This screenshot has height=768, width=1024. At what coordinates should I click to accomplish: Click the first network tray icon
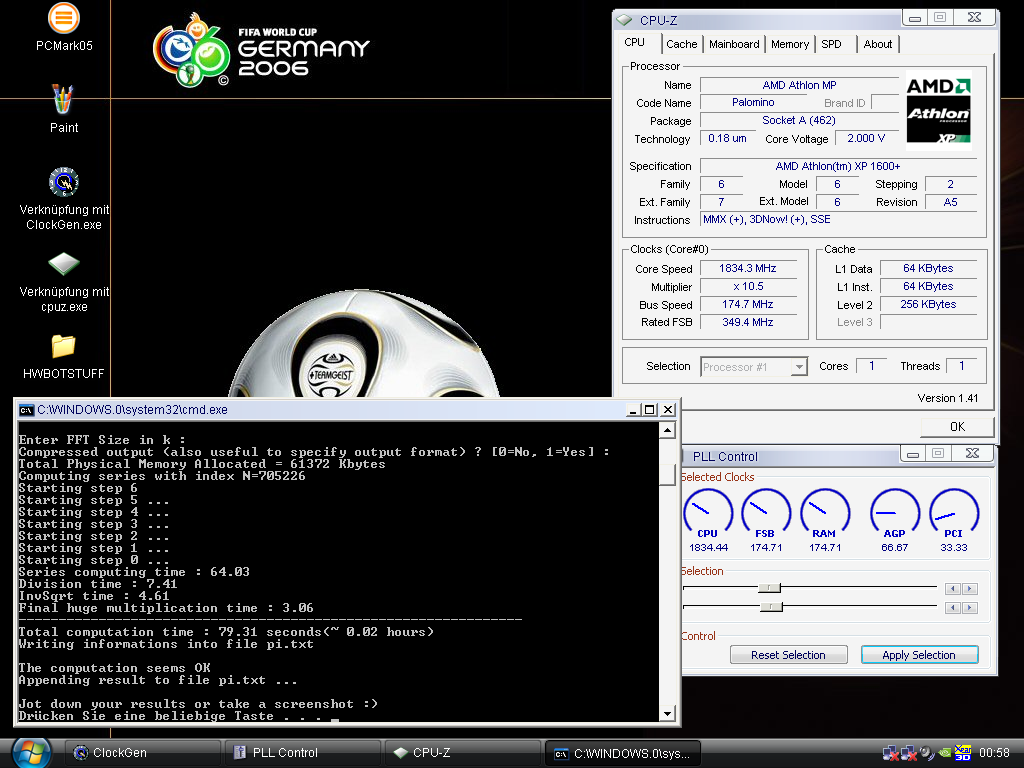pyautogui.click(x=890, y=753)
